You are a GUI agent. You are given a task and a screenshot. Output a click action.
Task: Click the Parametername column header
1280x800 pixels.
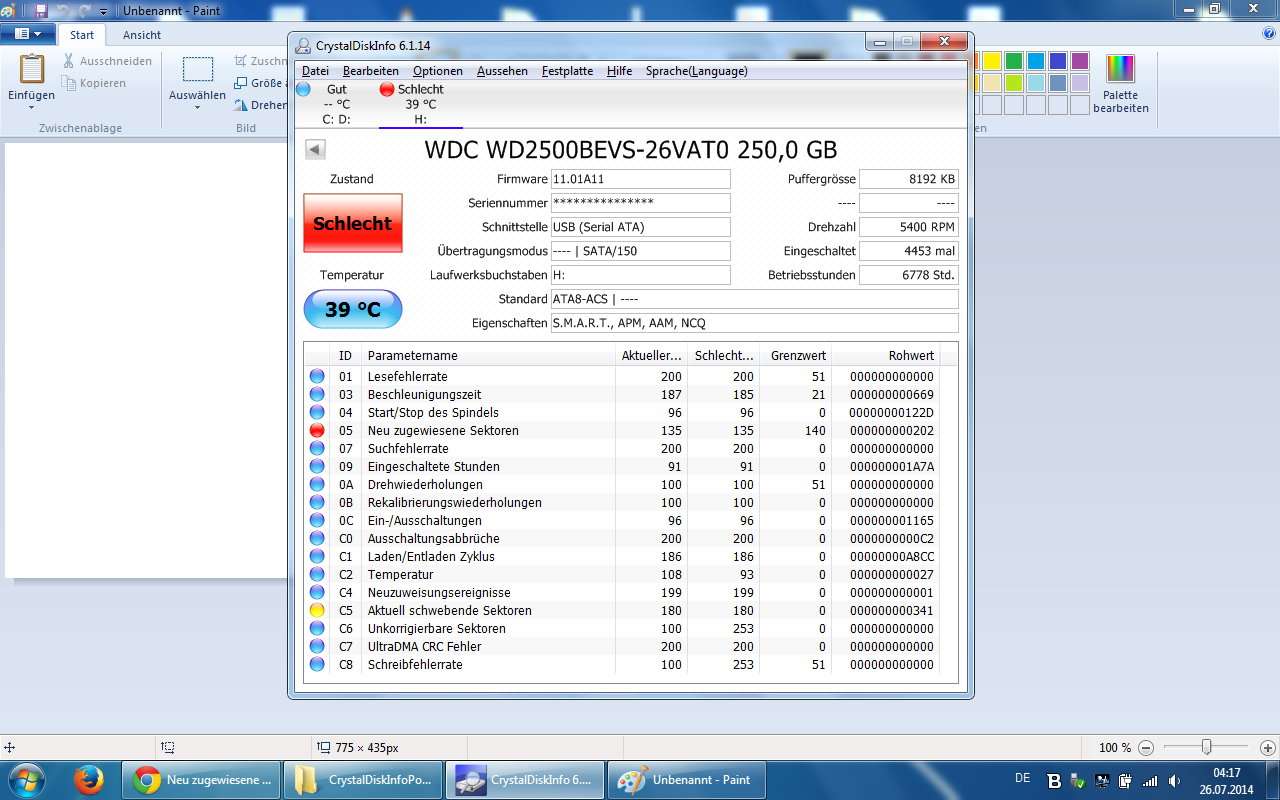click(488, 355)
